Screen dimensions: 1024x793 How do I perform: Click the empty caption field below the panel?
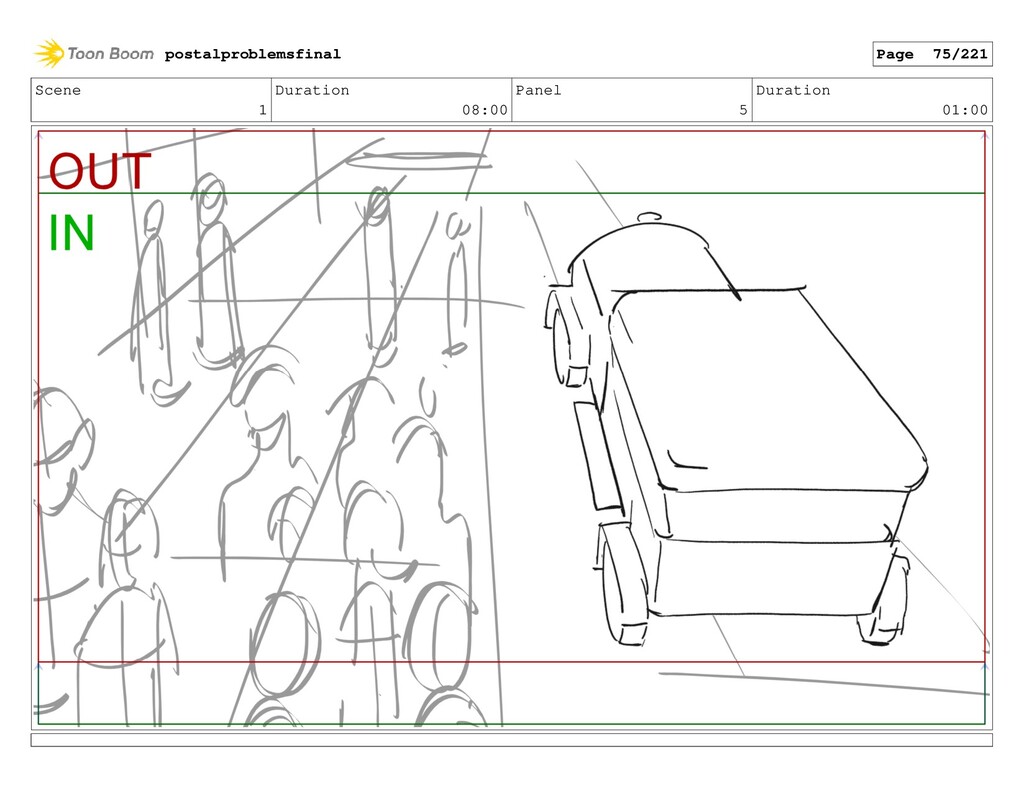[x=511, y=739]
